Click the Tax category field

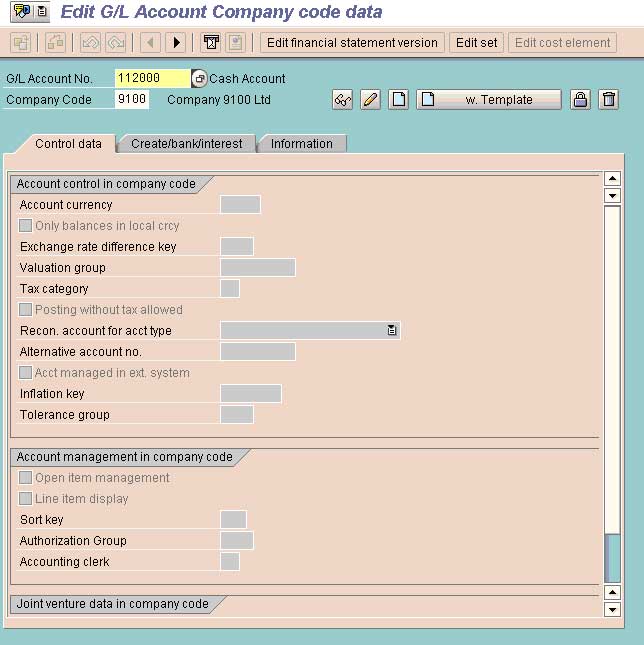click(230, 288)
